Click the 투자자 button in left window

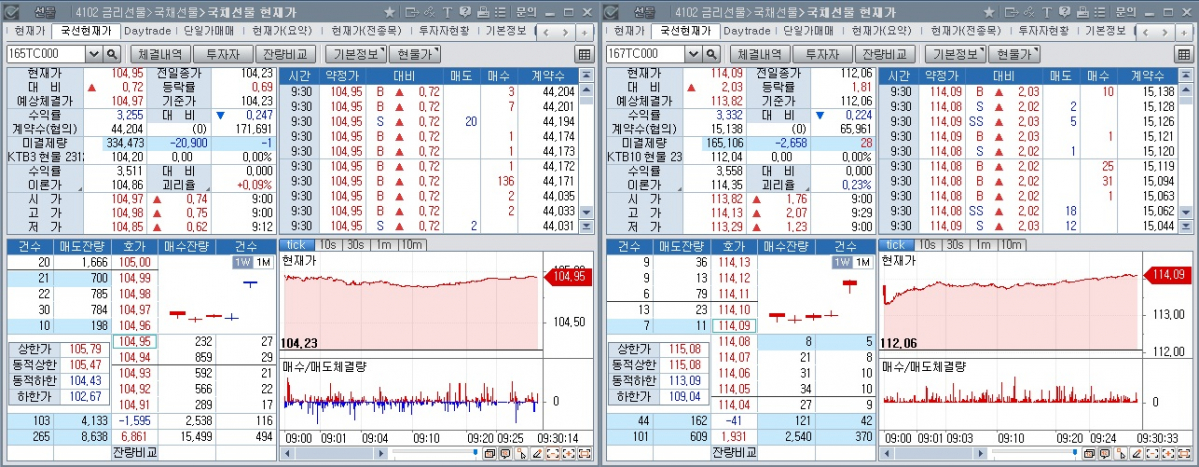tap(223, 54)
